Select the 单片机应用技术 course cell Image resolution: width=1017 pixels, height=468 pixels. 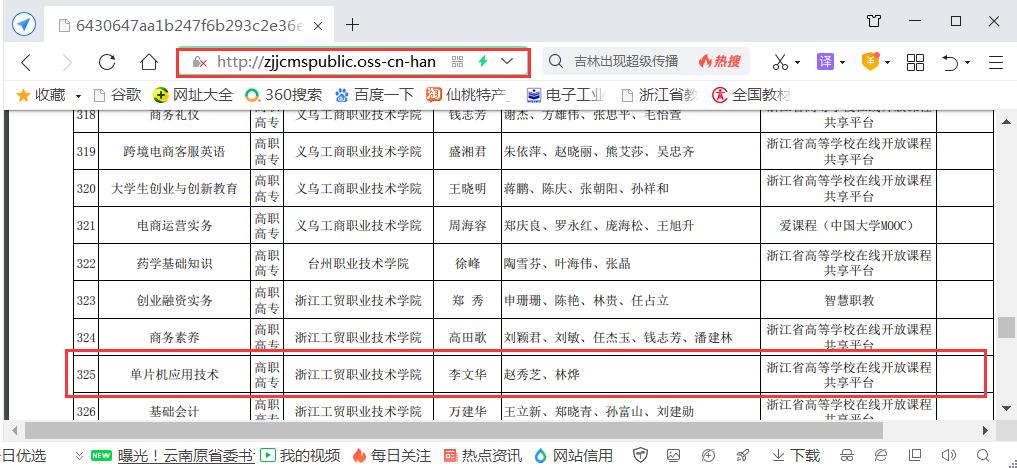coord(174,374)
